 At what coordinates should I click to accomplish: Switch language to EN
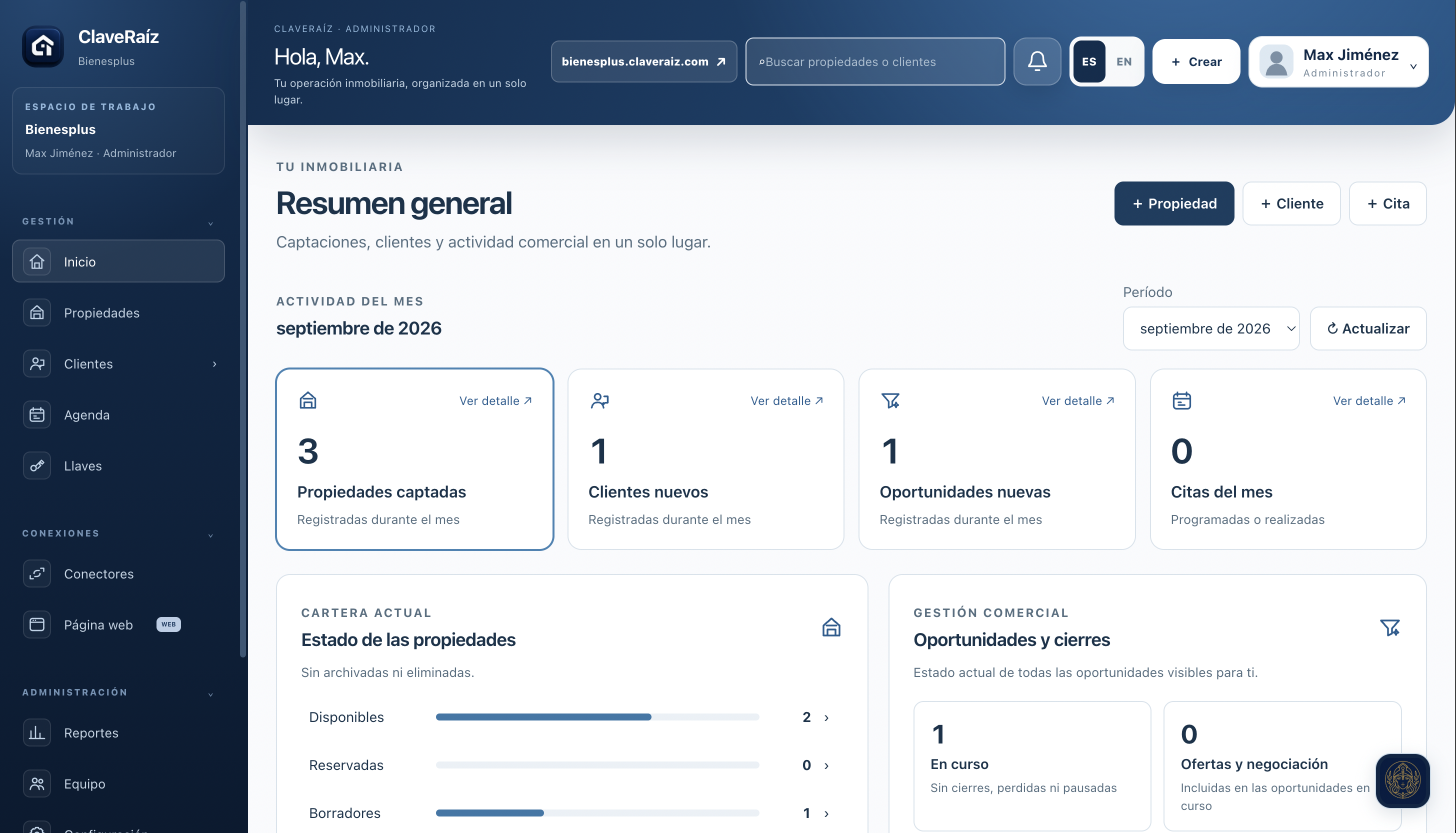point(1123,61)
